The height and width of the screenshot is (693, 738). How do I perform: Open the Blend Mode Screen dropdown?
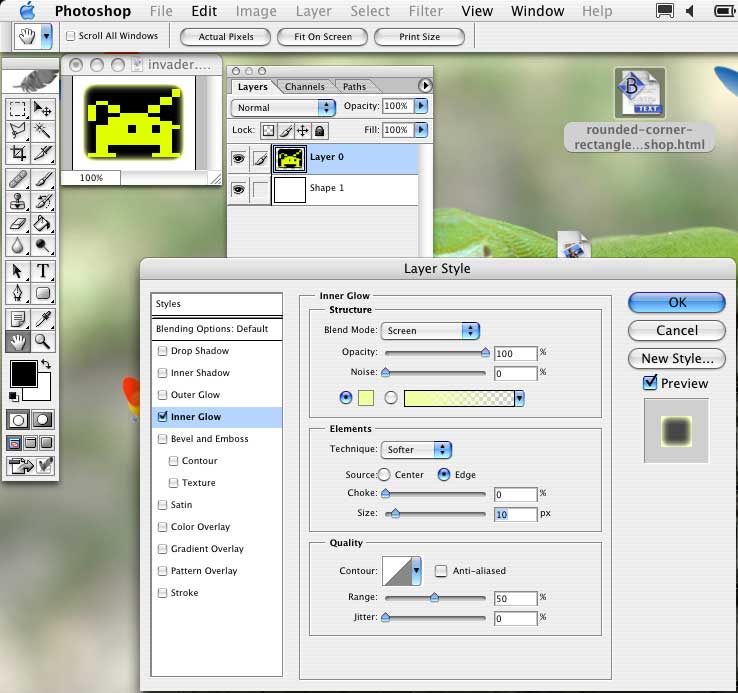click(x=430, y=331)
